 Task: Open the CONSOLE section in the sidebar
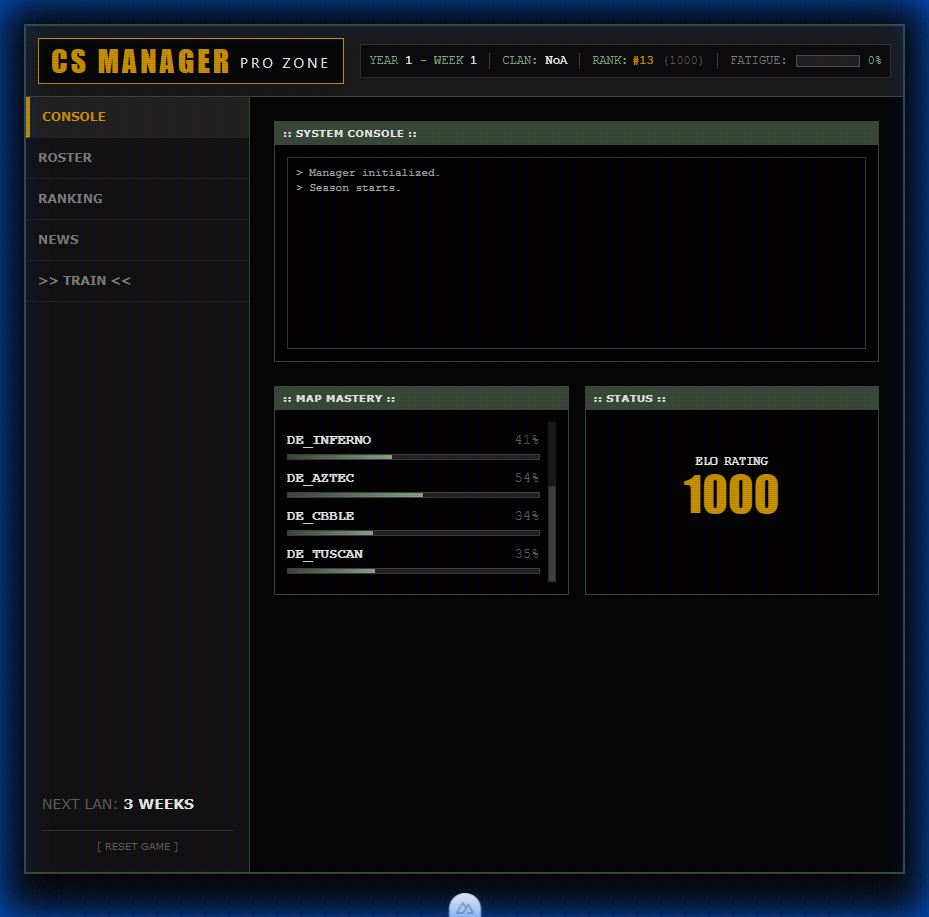click(x=73, y=116)
